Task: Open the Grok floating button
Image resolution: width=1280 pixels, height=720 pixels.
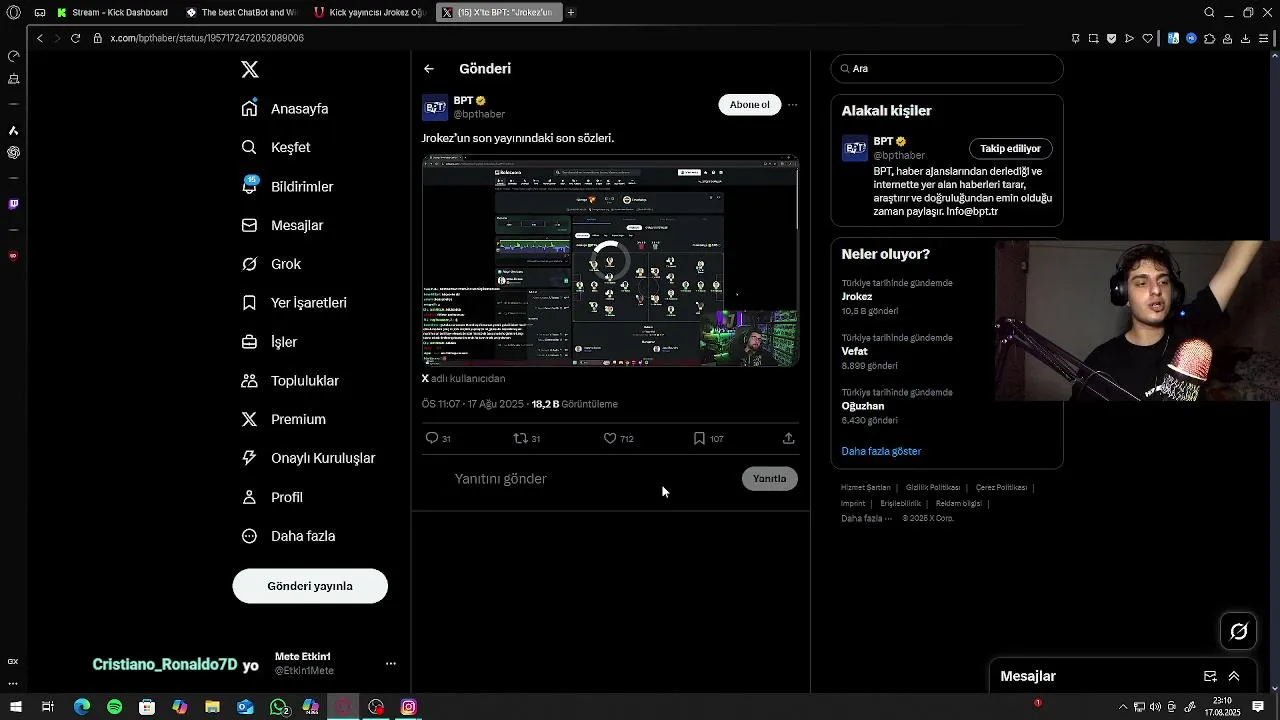Action: coord(1239,631)
